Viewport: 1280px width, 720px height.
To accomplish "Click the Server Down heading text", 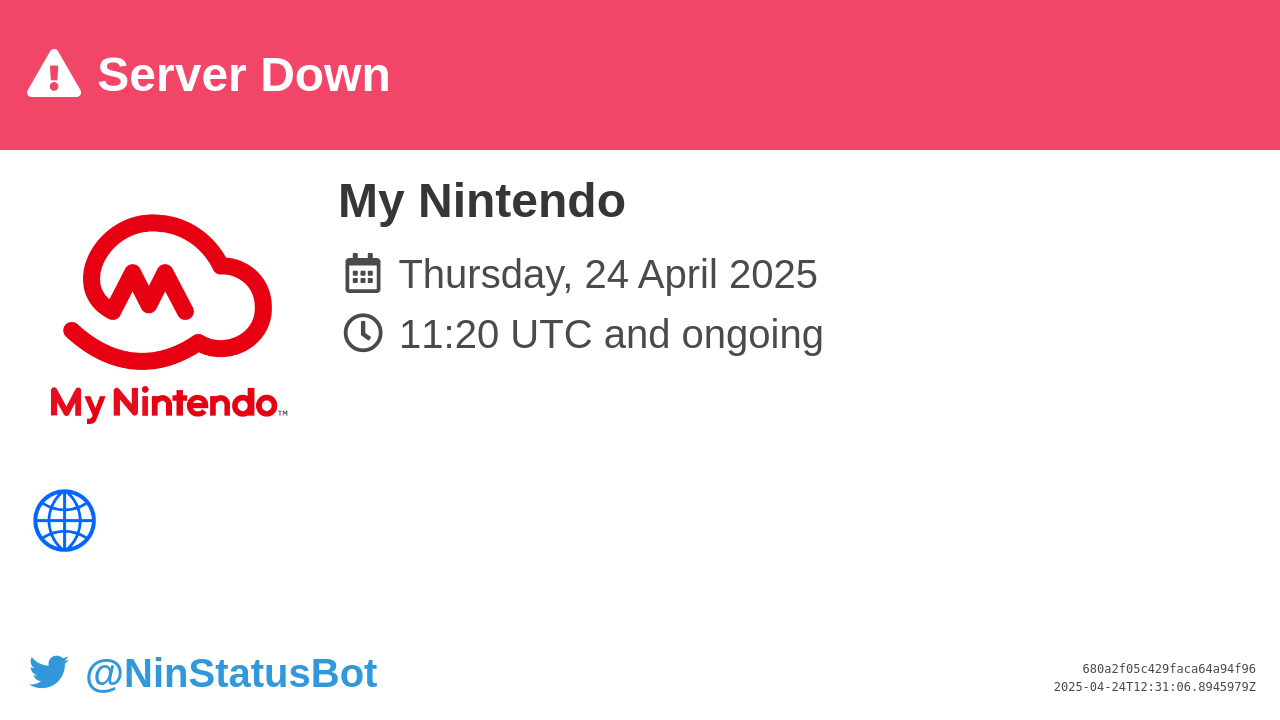I will coord(244,75).
